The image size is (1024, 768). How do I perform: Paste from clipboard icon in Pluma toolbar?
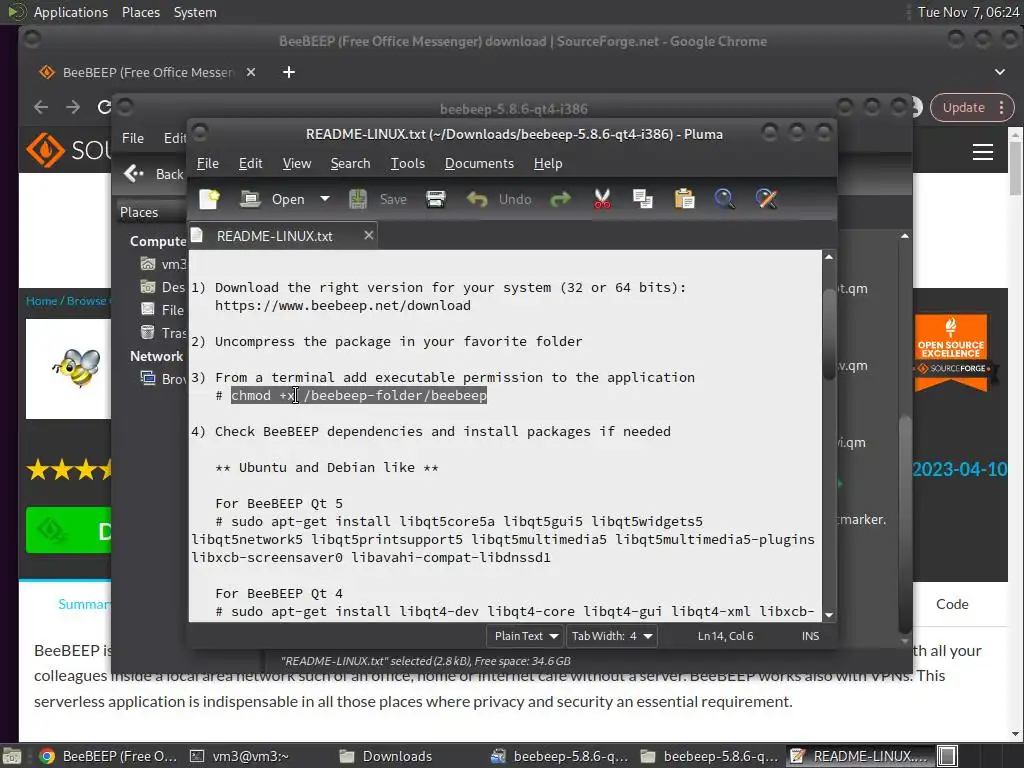(684, 199)
